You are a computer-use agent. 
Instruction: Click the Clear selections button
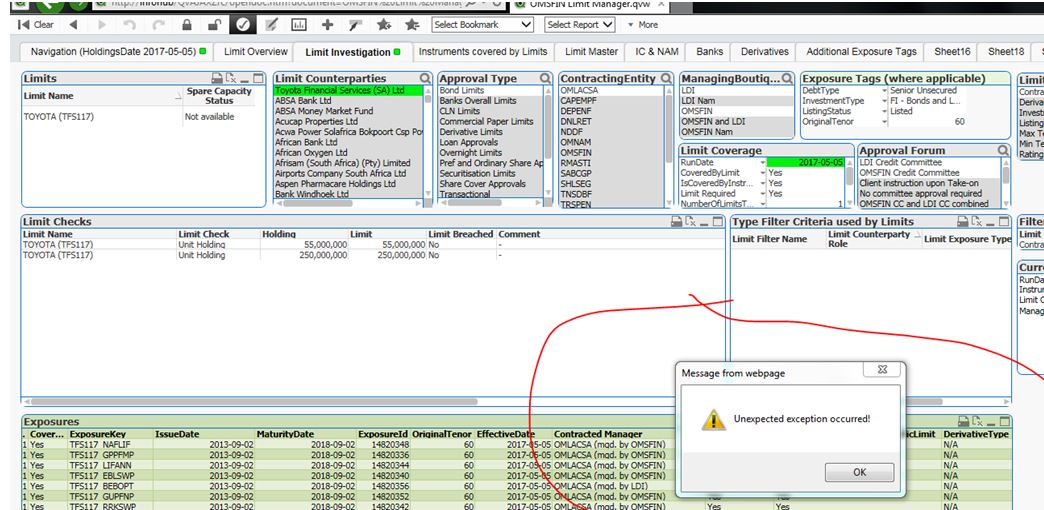[x=36, y=24]
